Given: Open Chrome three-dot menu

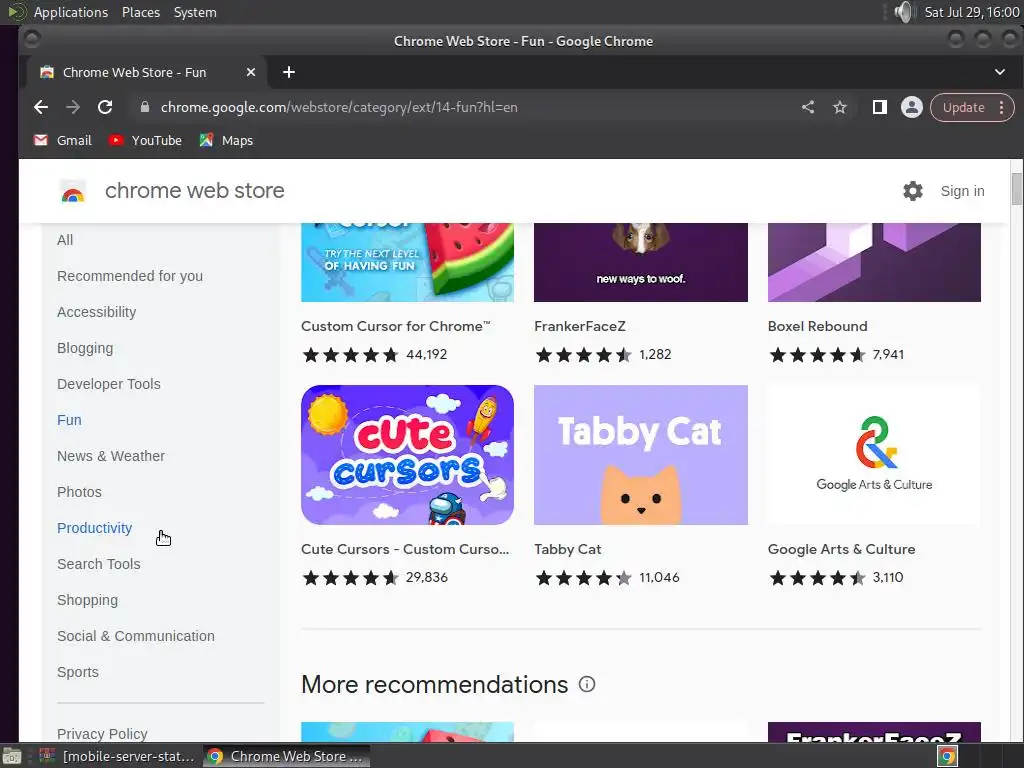Looking at the screenshot, I should [x=1002, y=107].
